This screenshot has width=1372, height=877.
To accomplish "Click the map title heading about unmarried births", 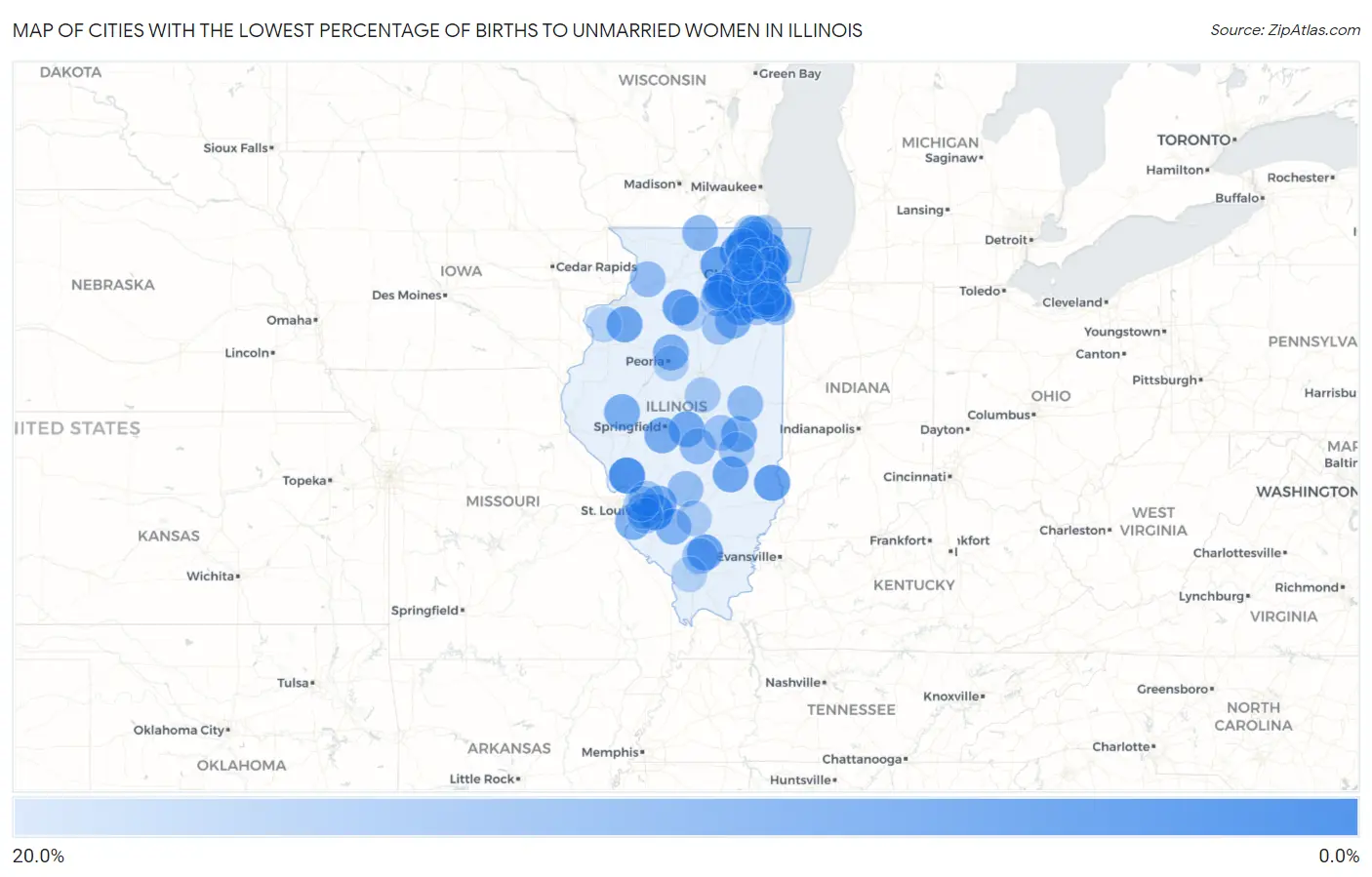I will pyautogui.click(x=437, y=30).
